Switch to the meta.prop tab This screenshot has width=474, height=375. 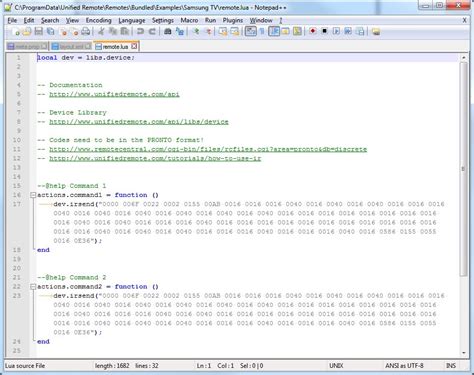tap(27, 46)
